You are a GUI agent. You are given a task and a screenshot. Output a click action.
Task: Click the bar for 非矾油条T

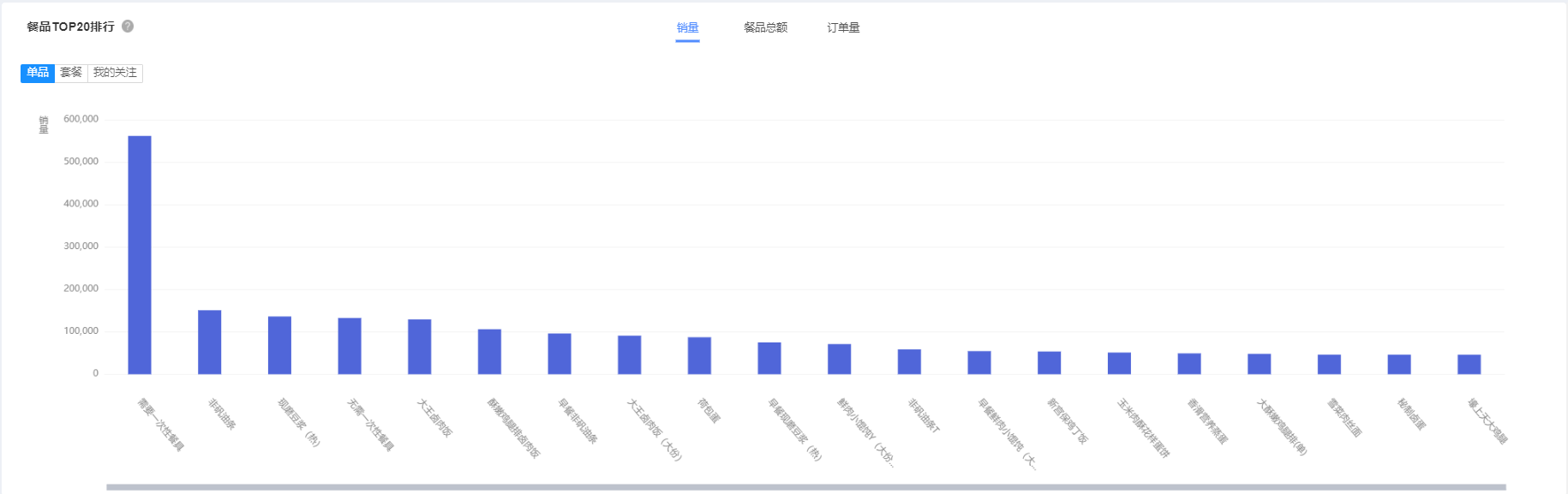tap(909, 361)
